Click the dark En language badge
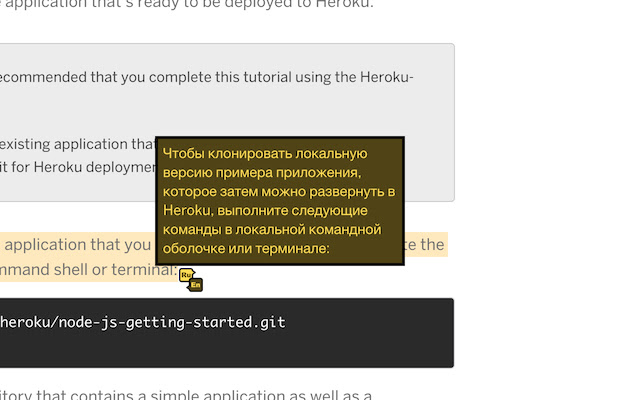This screenshot has width=640, height=400. coord(196,285)
